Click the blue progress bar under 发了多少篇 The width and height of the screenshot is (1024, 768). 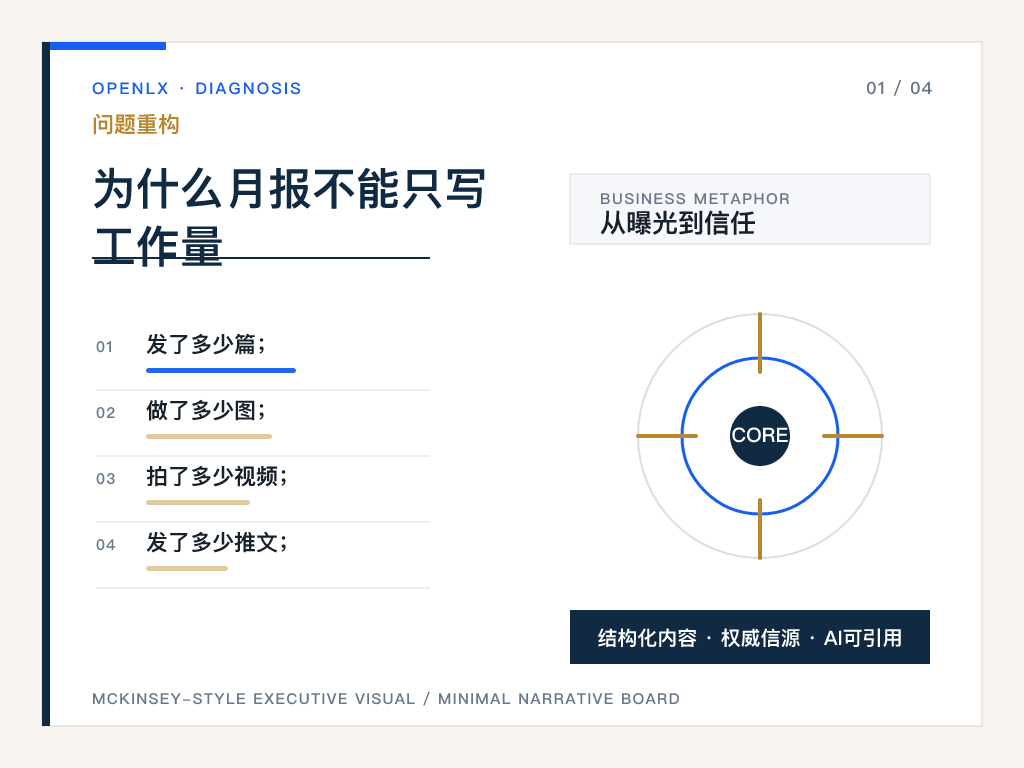[x=221, y=370]
